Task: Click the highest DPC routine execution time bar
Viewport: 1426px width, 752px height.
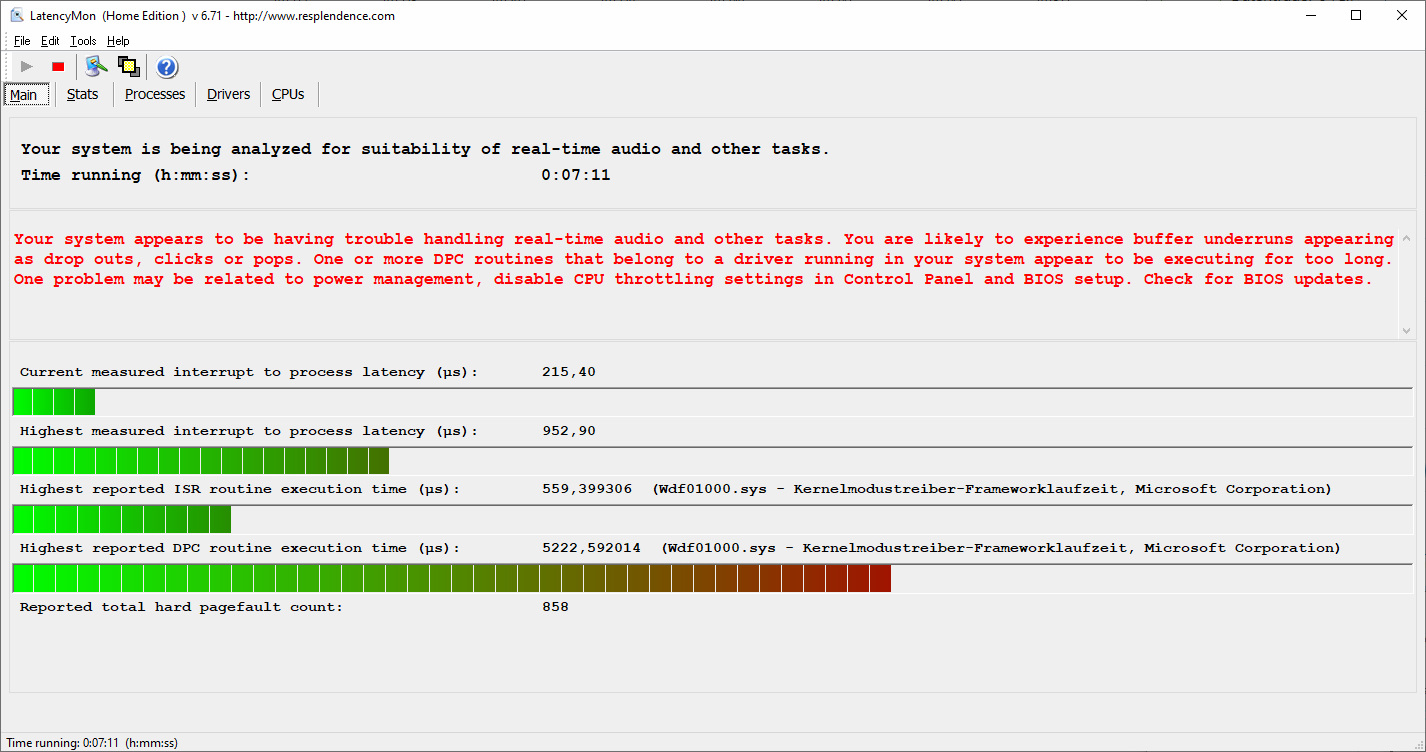Action: click(712, 578)
